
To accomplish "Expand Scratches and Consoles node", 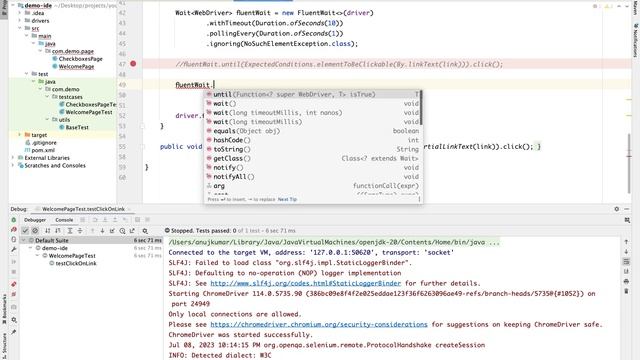I will tap(13, 165).
